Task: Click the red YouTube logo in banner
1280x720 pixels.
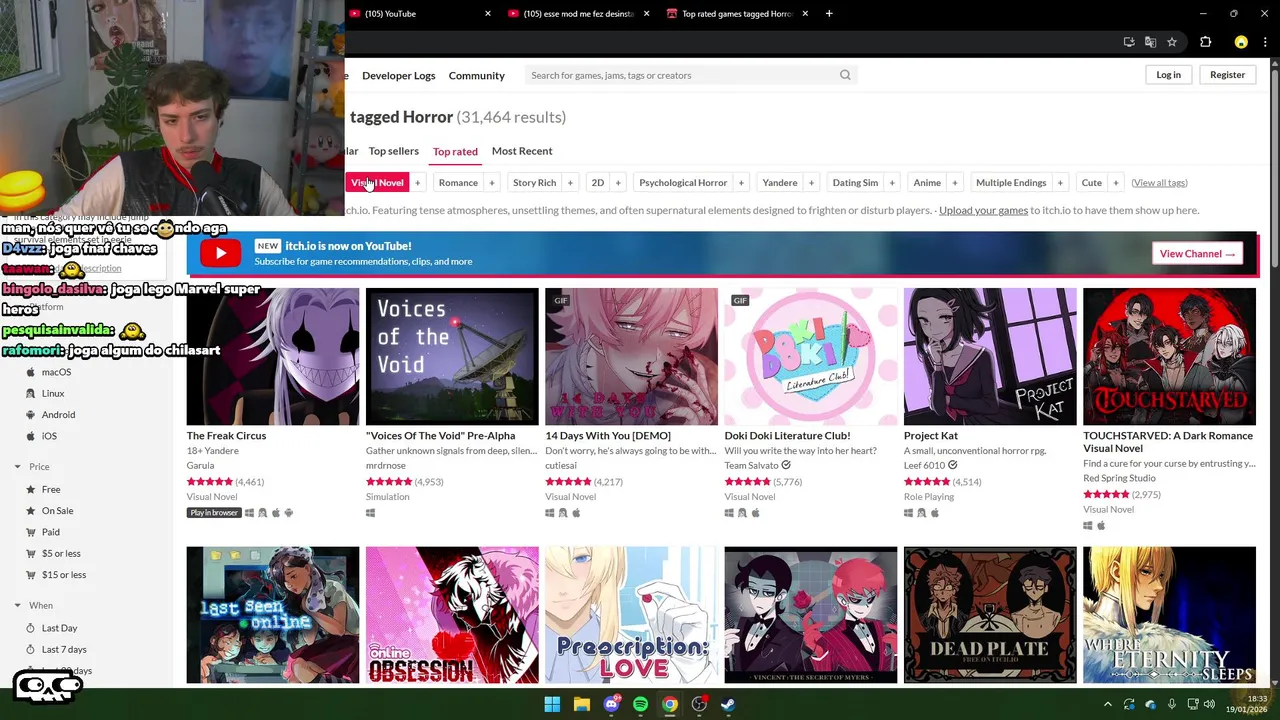Action: pyautogui.click(x=221, y=253)
